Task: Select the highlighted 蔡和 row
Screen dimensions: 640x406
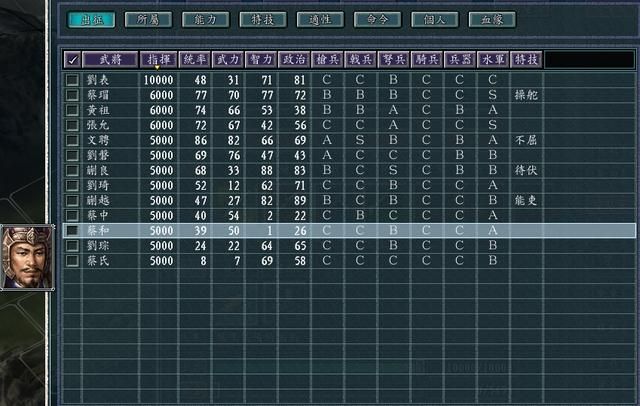Action: [x=300, y=230]
